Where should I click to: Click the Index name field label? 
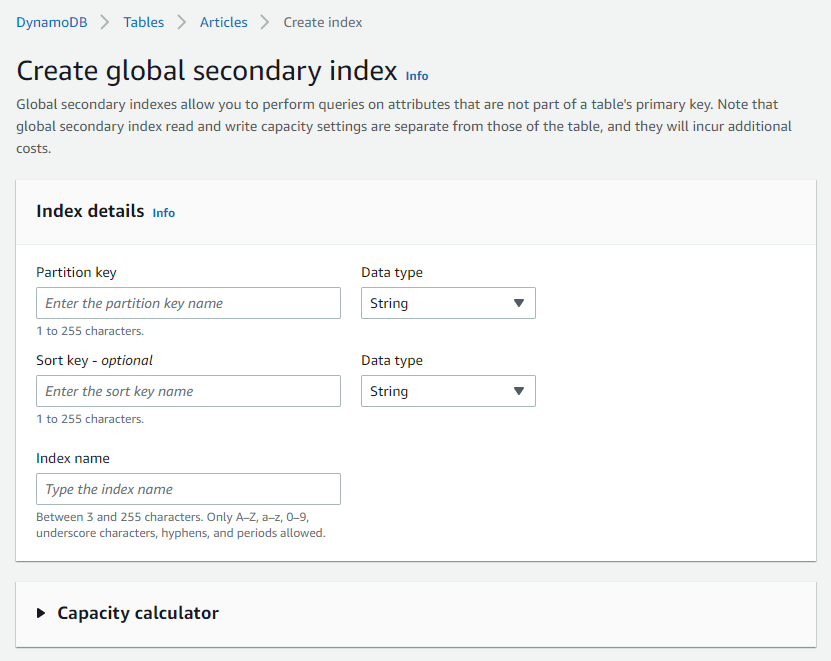coord(73,458)
